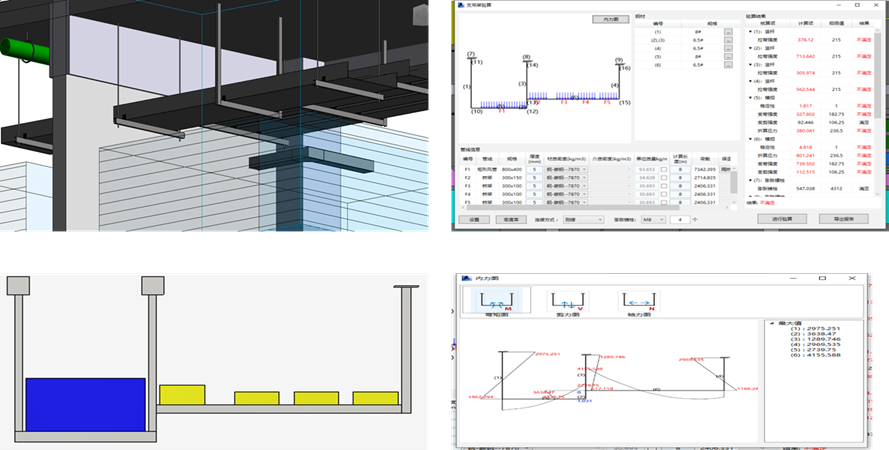Open material density dropdown for row F2
889x450 pixels.
click(x=566, y=178)
